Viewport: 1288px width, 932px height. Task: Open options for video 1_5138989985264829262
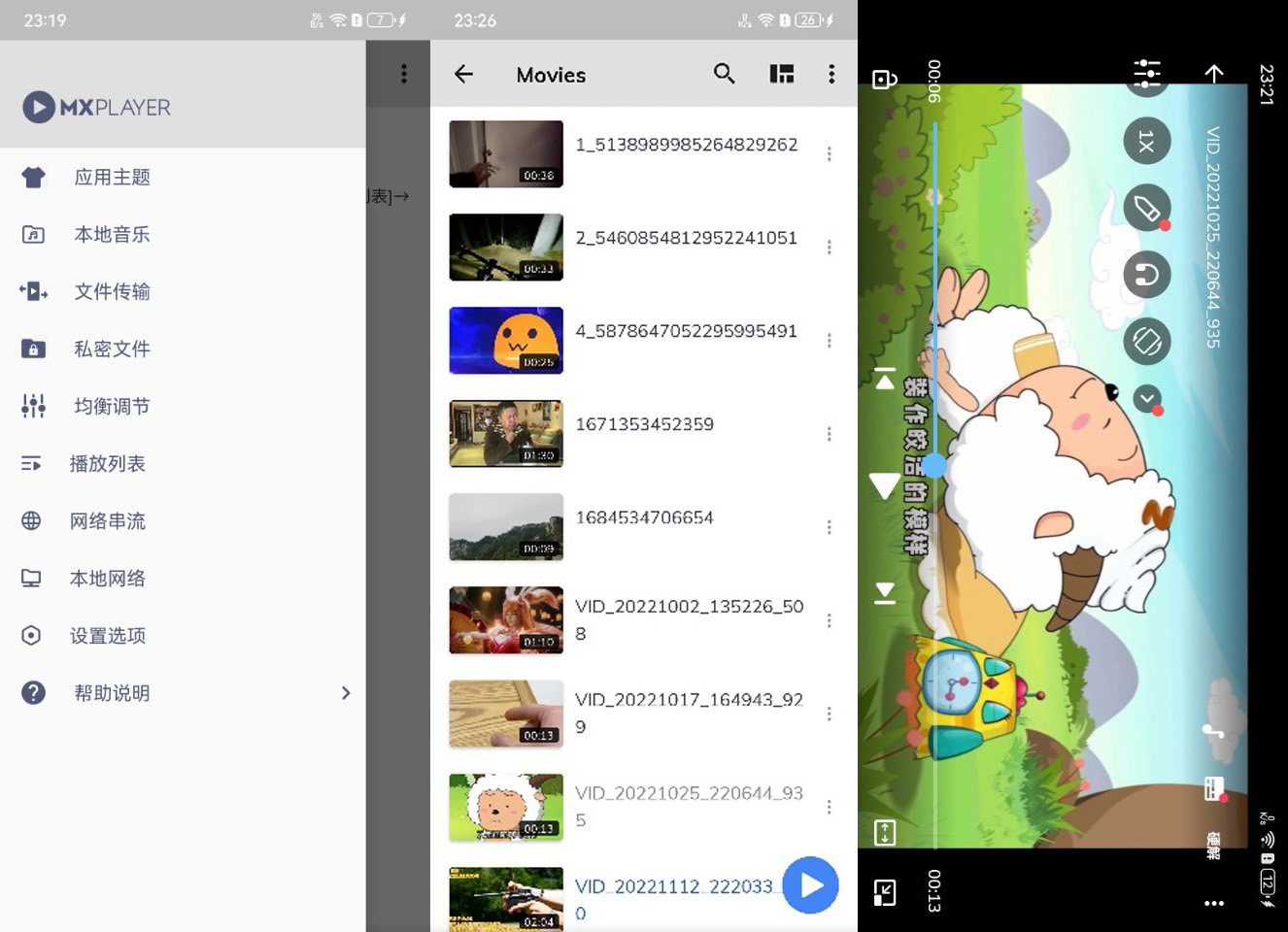point(829,153)
